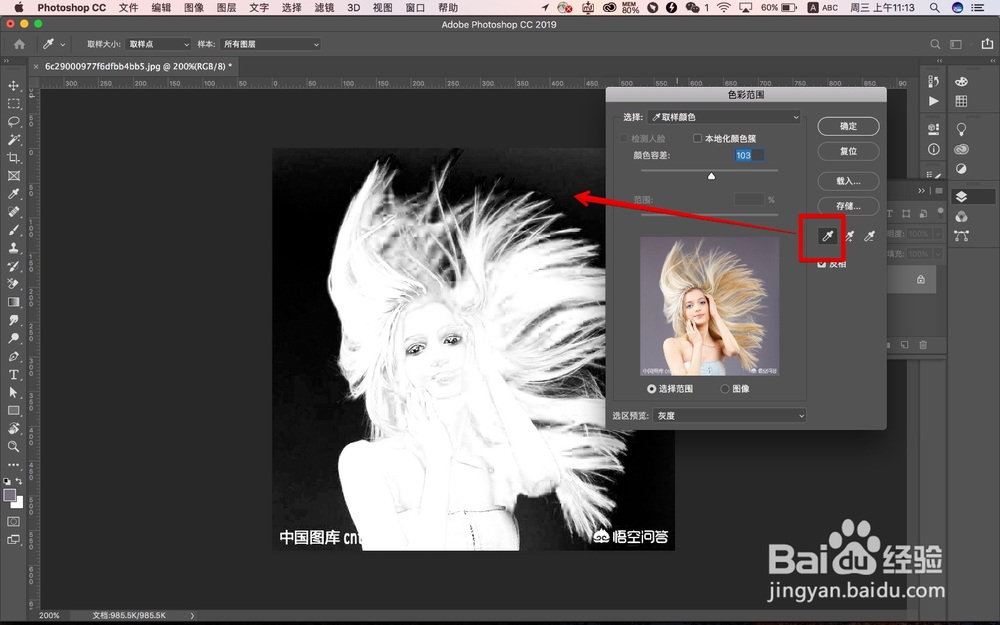Open the History panel icon
The image size is (1000, 625).
[x=934, y=82]
